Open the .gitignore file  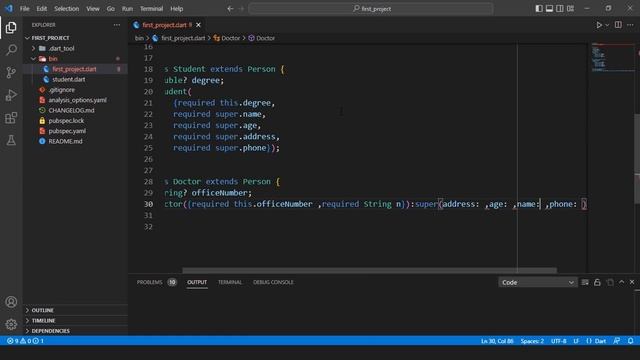click(76, 90)
